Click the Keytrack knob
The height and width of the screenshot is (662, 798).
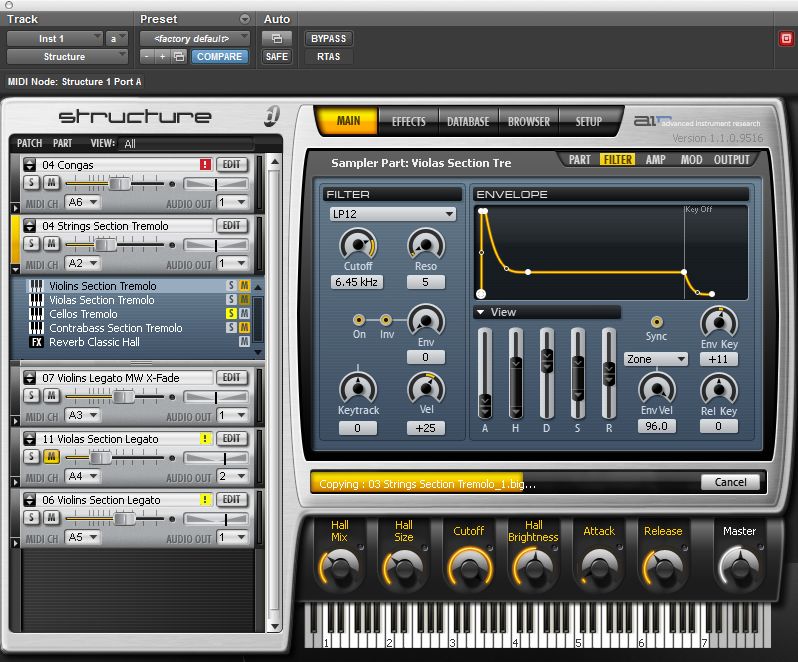pyautogui.click(x=358, y=388)
